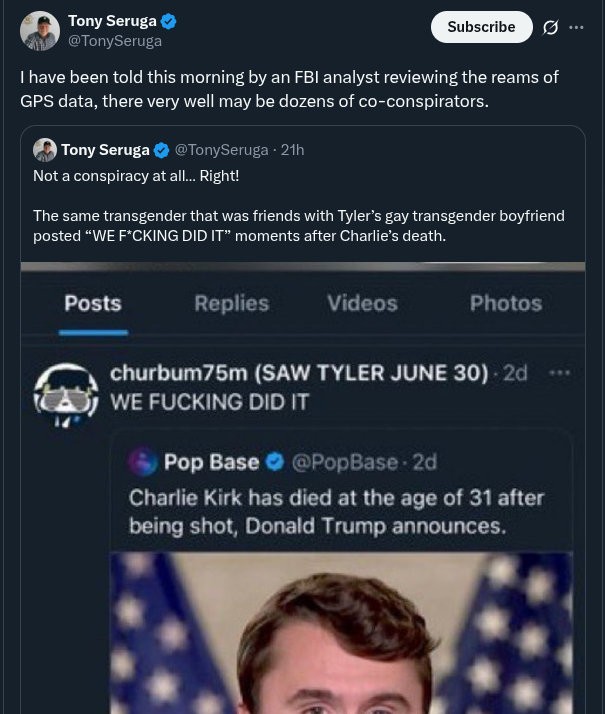
Task: Click Tony Seruga's profile avatar at top
Action: (40, 31)
